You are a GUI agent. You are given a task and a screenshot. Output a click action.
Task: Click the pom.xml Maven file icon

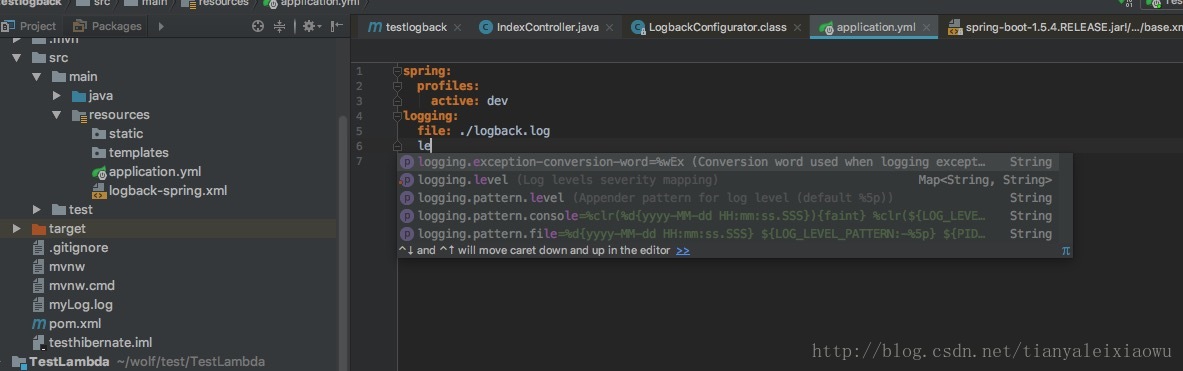click(x=39, y=324)
